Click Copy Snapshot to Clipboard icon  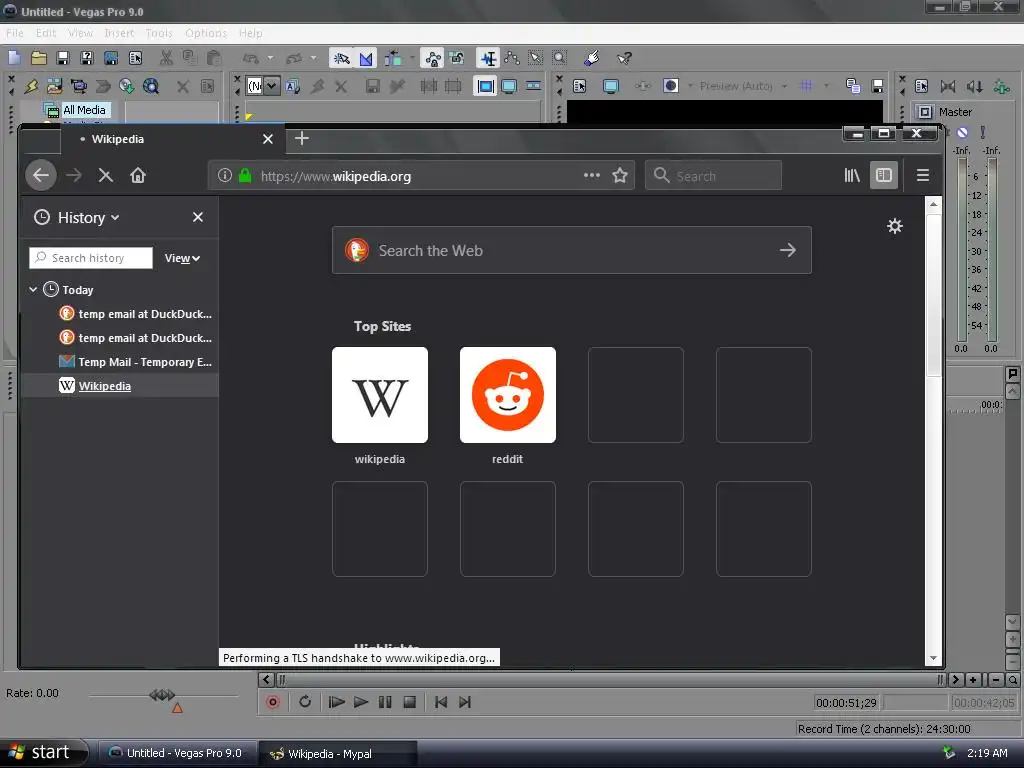[853, 86]
